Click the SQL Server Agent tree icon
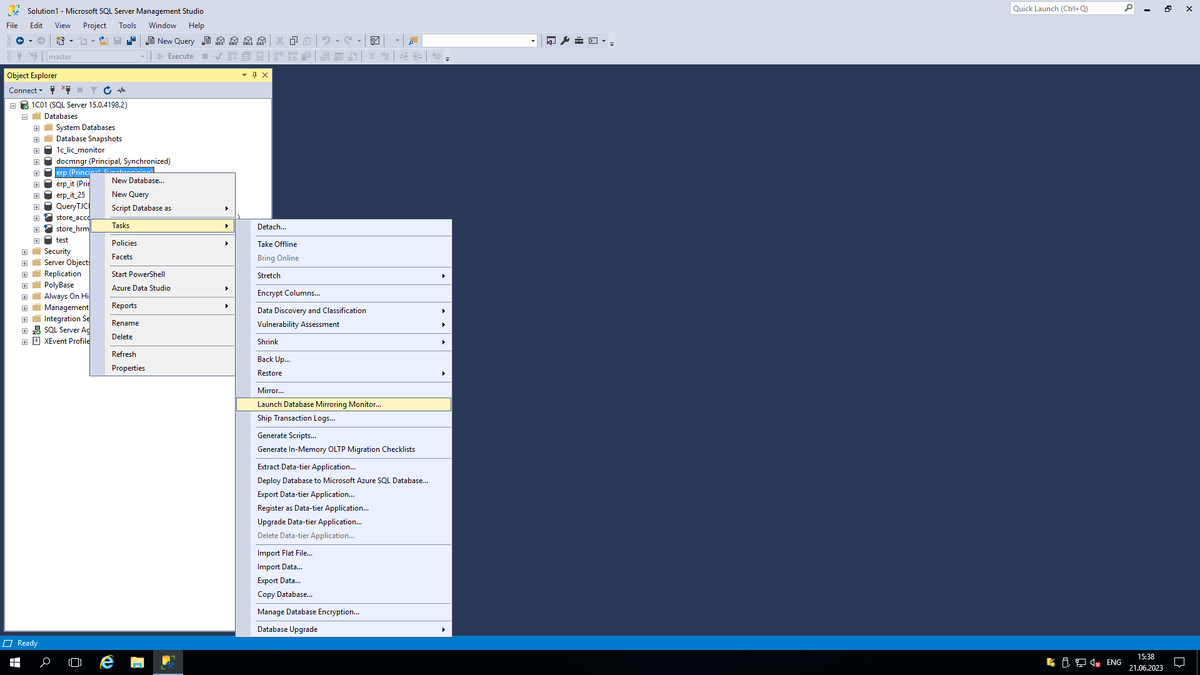 37,330
